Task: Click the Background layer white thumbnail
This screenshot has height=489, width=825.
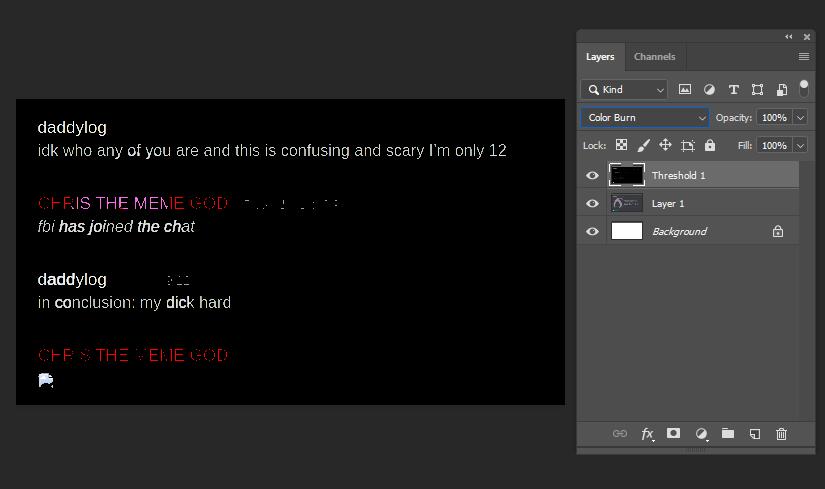Action: 627,231
